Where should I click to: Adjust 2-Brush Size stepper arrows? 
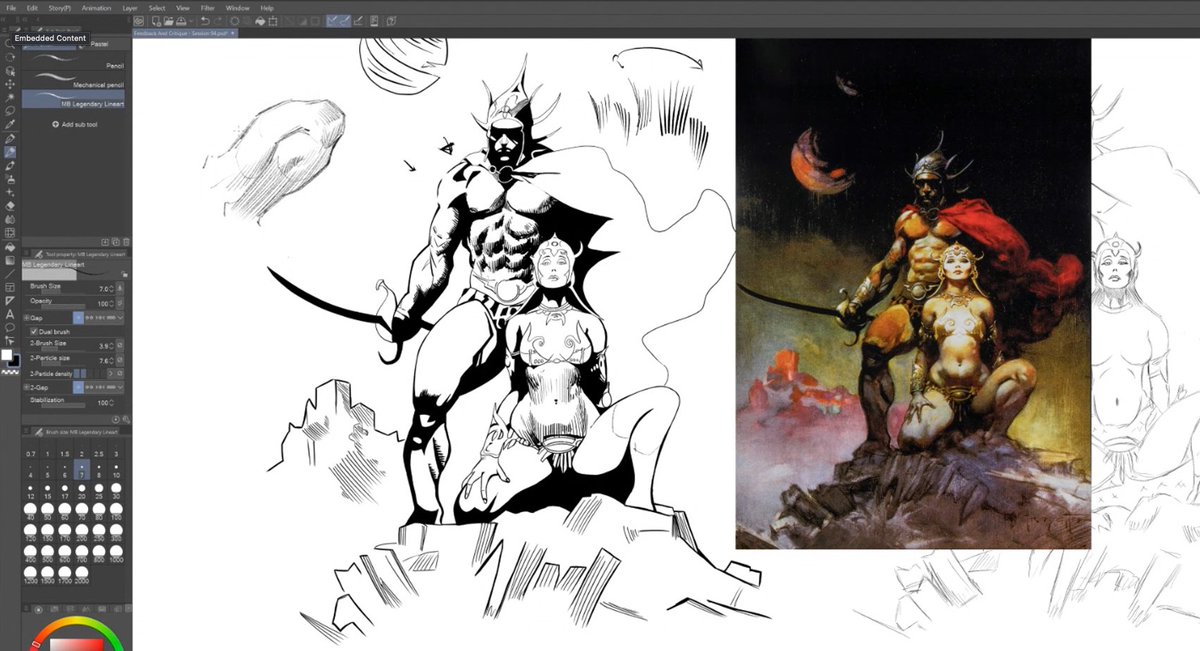pyautogui.click(x=111, y=346)
